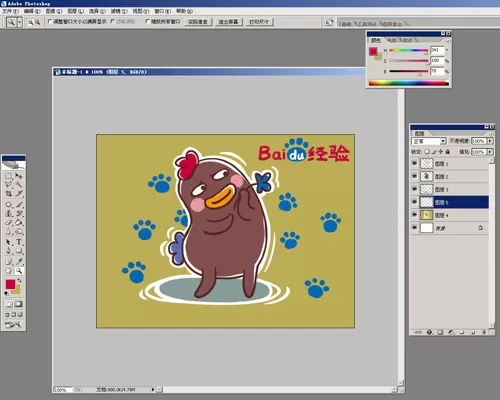Viewport: 500px width, 400px height.
Task: Open the 滤镜 menu
Action: [x=119, y=11]
